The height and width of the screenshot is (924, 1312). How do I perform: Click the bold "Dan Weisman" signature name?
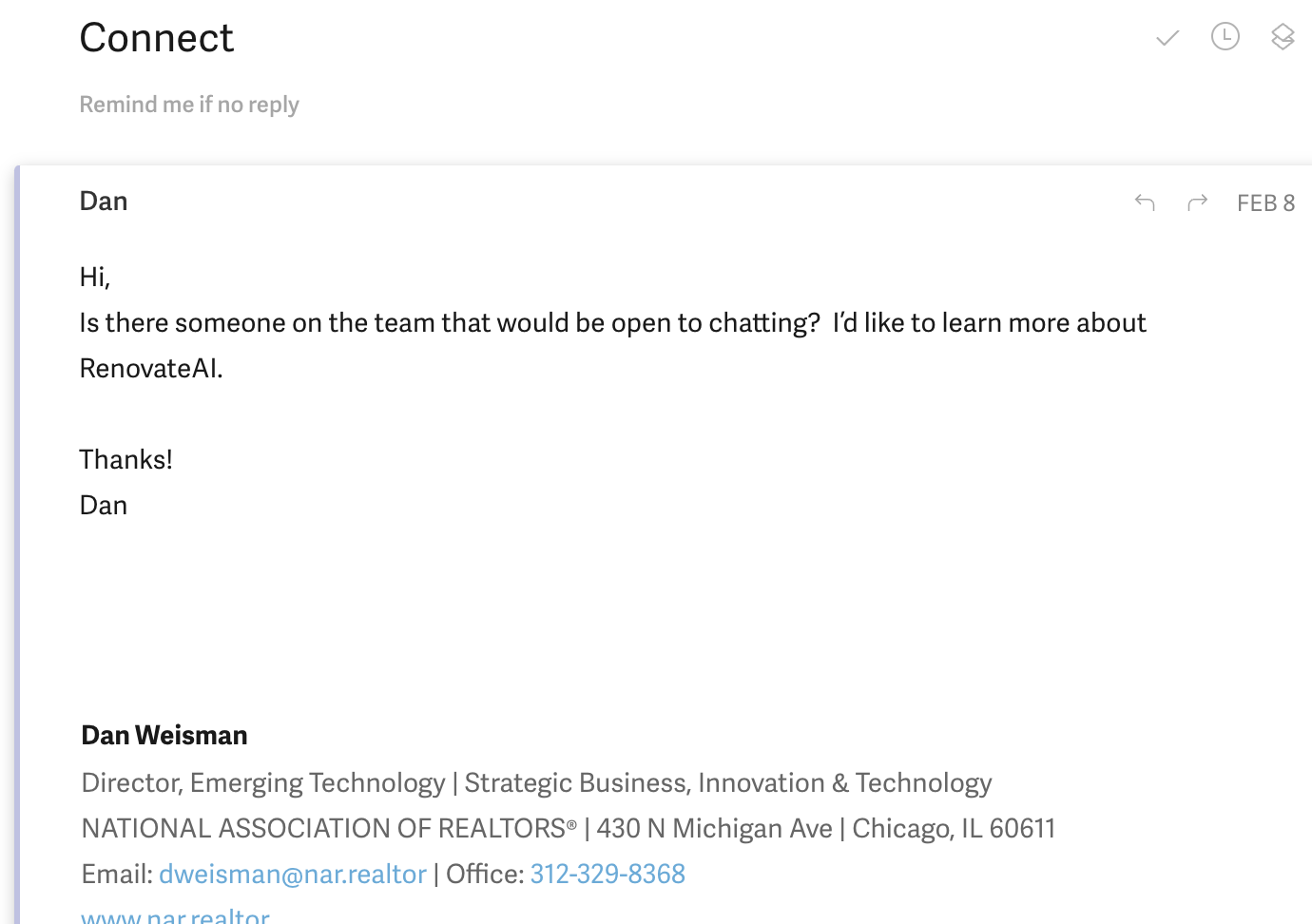click(x=164, y=736)
